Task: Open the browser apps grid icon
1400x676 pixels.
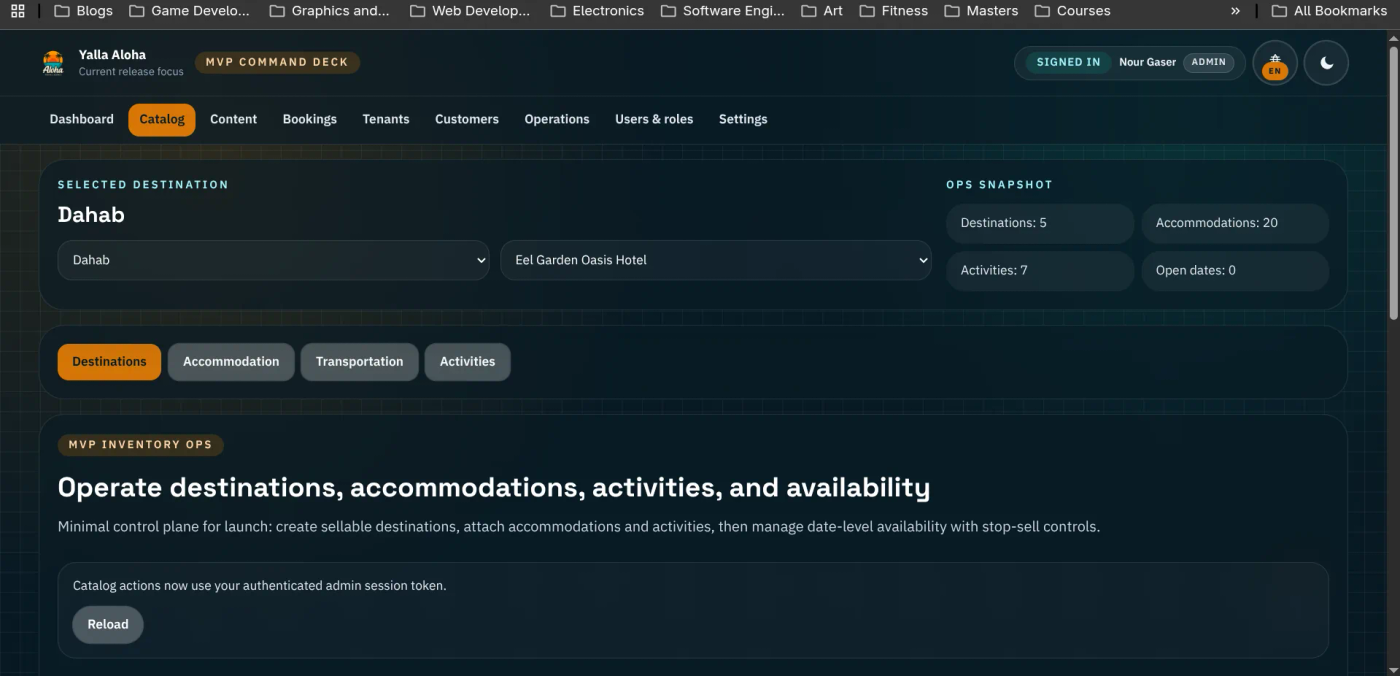Action: point(17,11)
